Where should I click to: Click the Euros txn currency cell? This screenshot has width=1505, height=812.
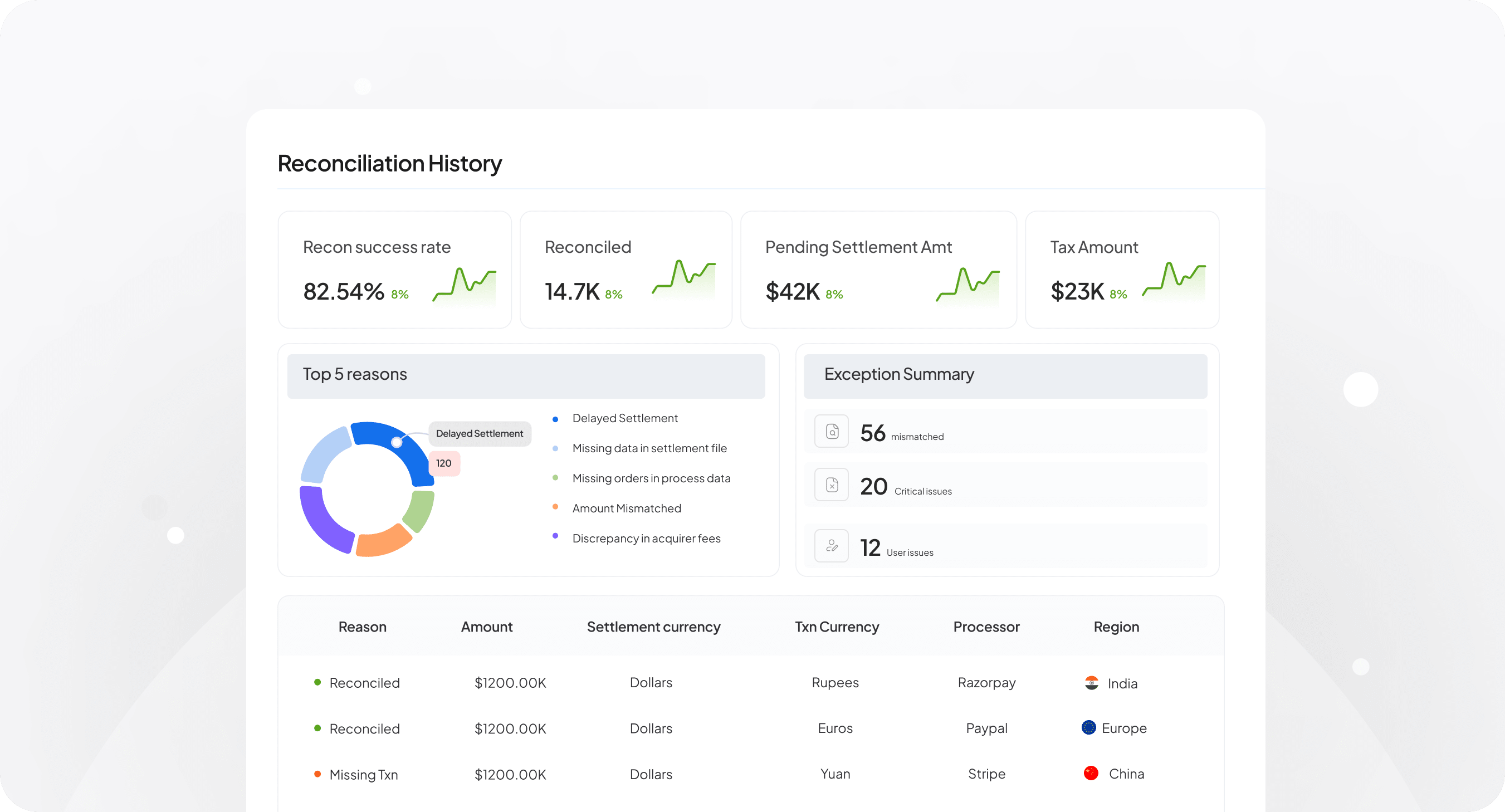(x=835, y=728)
